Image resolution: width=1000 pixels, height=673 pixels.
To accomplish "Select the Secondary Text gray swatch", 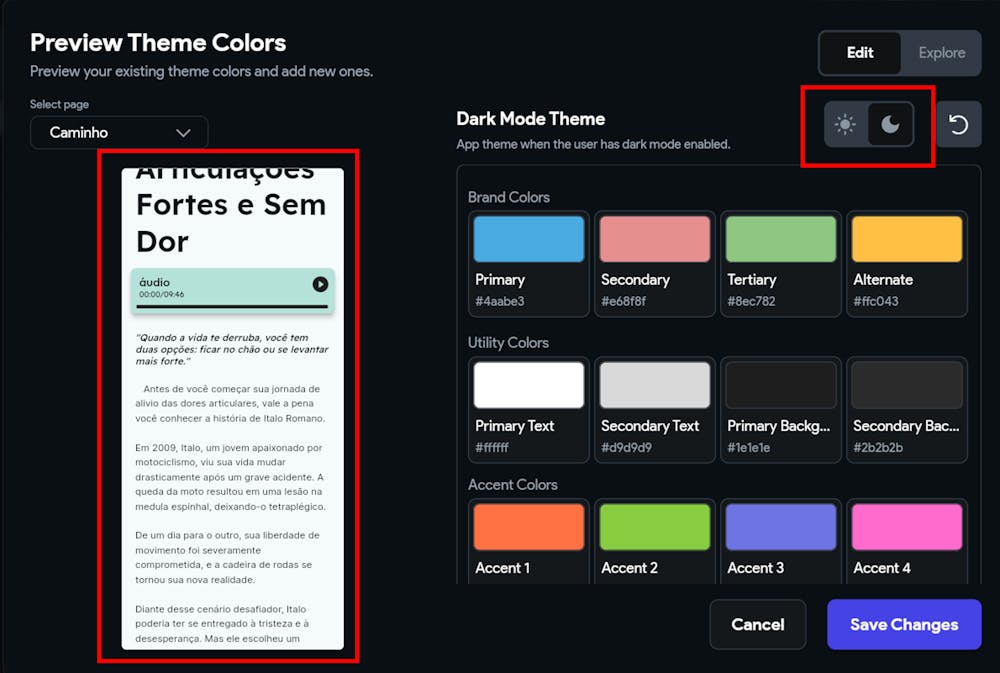I will coord(655,385).
